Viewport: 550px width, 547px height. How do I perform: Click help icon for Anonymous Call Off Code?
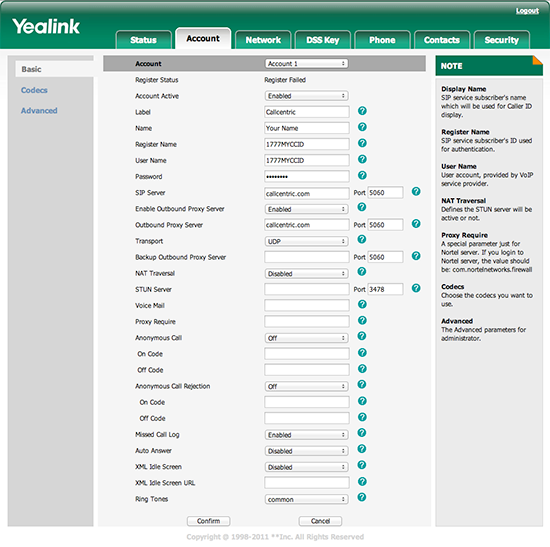point(362,369)
